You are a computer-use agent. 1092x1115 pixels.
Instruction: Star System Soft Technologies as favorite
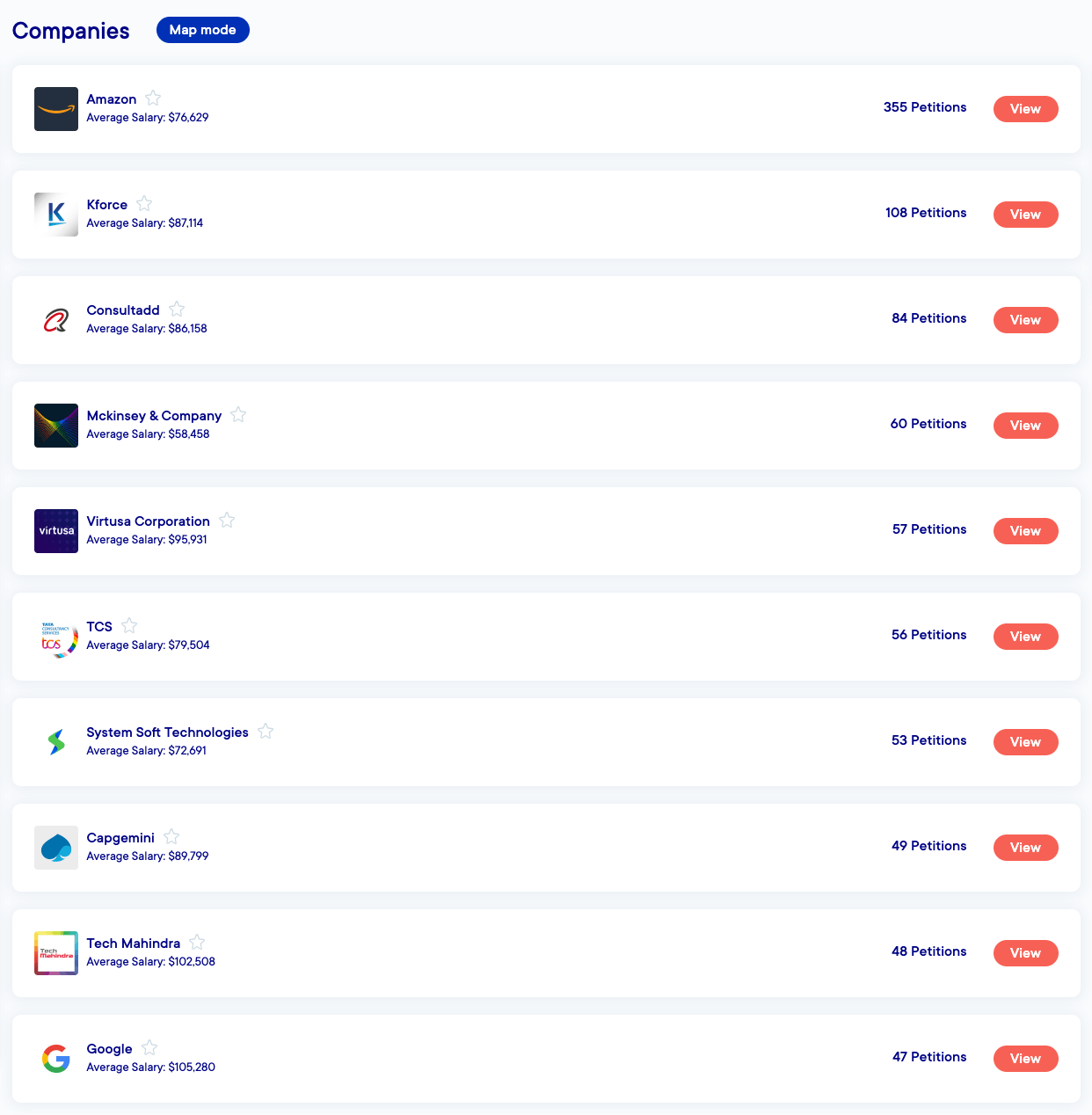266,732
